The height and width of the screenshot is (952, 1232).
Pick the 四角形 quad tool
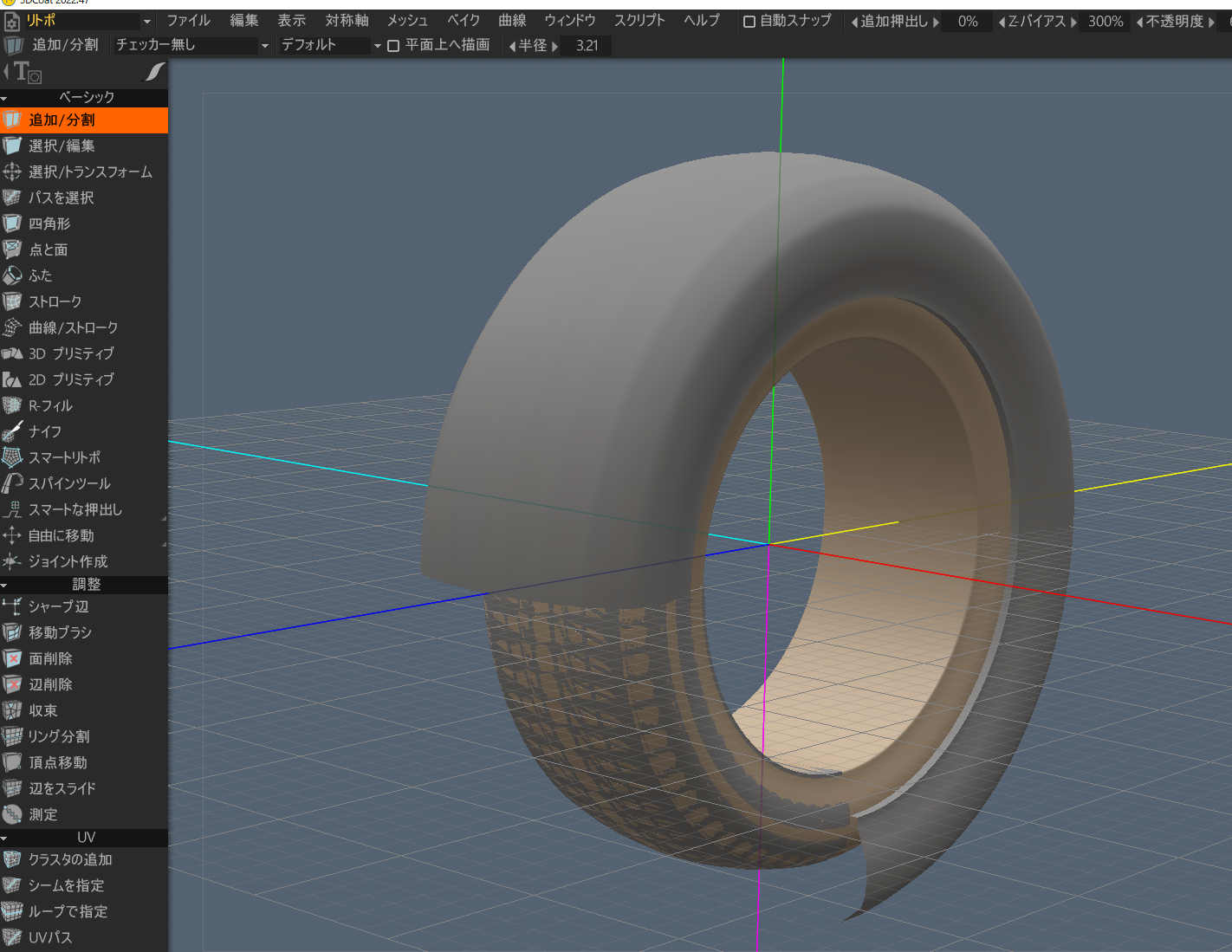84,223
